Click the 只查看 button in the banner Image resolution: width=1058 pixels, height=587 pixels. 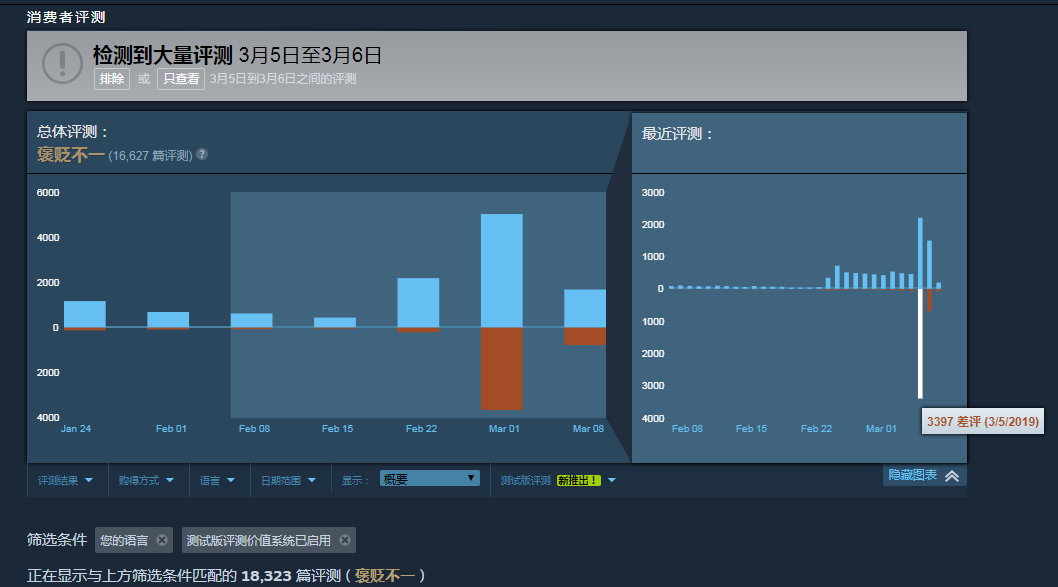point(180,79)
